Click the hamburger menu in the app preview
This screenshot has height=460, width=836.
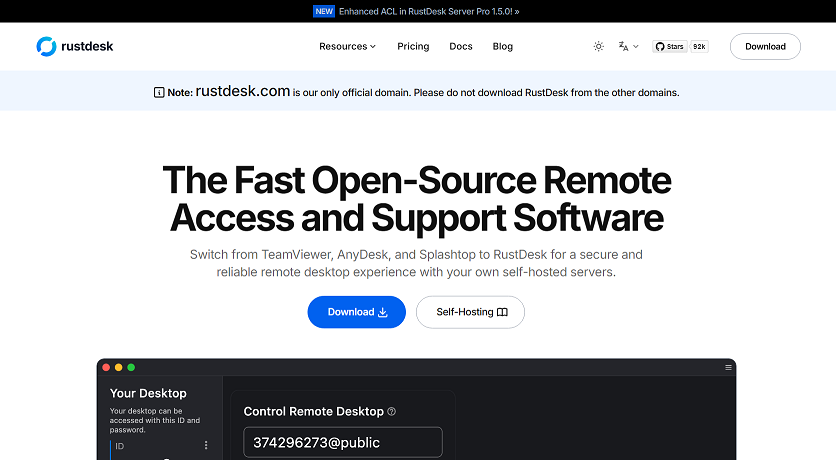pos(728,368)
